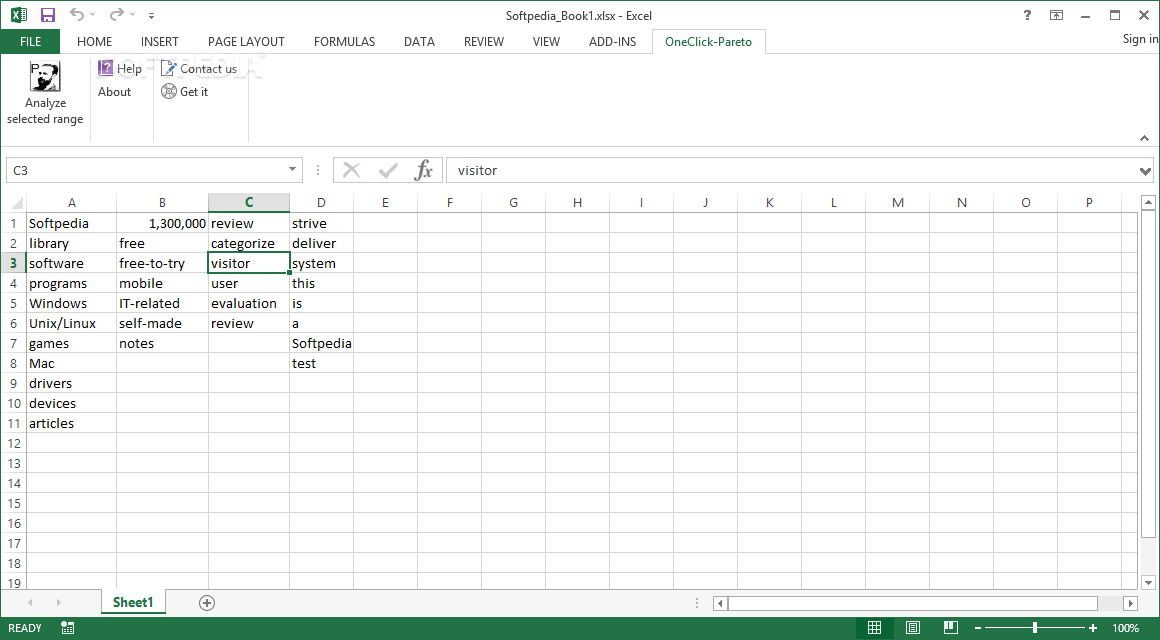Viewport: 1160px width, 640px height.
Task: Open the Help book icon
Action: coord(106,68)
